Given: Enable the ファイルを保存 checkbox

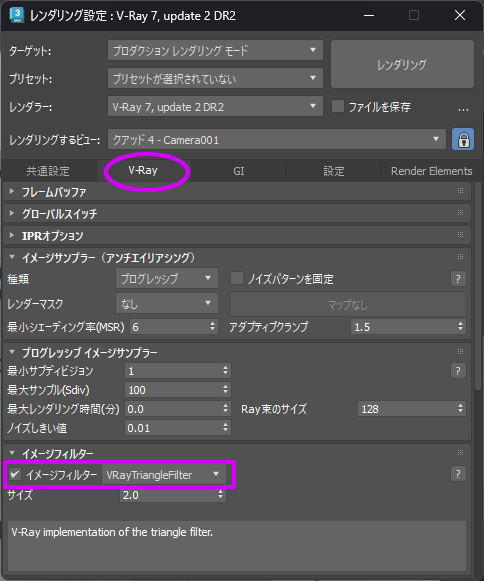Looking at the screenshot, I should click(338, 106).
